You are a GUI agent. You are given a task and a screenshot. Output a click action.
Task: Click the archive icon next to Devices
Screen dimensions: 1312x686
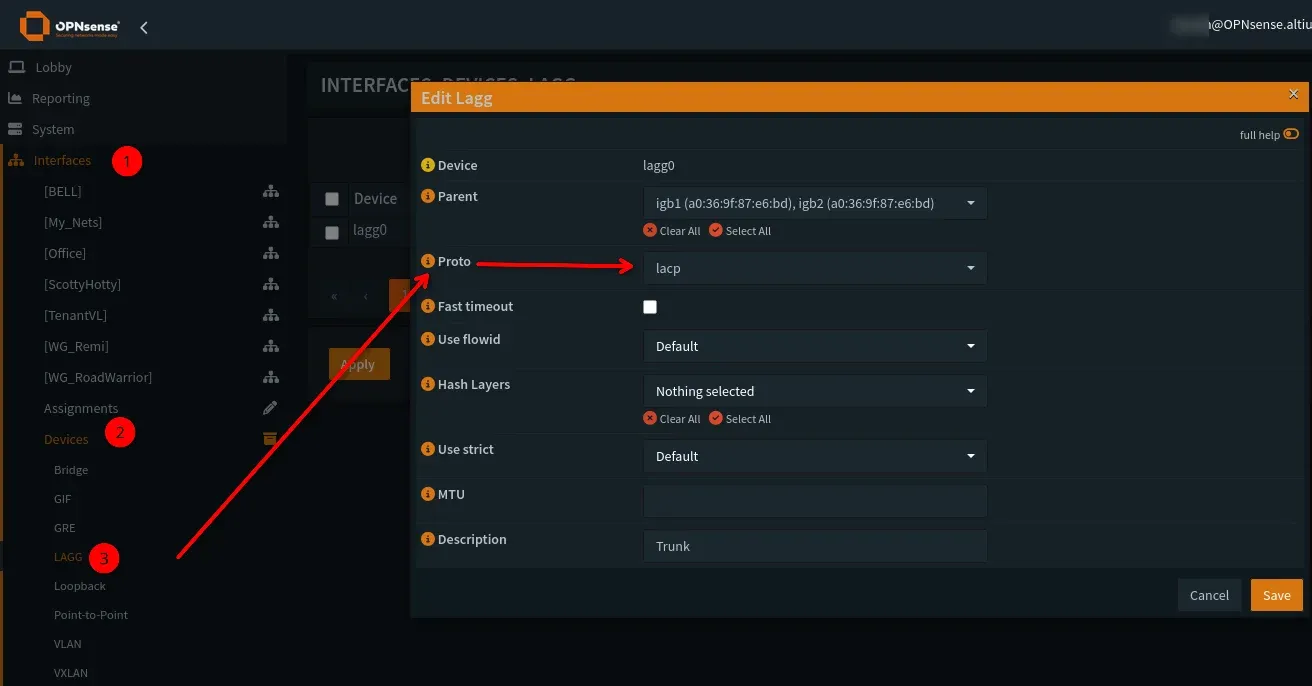(x=270, y=438)
